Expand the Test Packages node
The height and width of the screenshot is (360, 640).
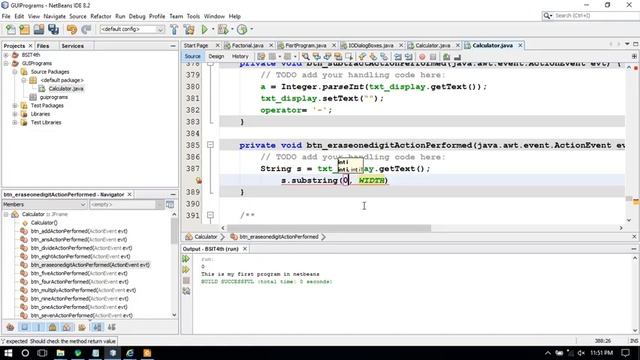coord(15,105)
